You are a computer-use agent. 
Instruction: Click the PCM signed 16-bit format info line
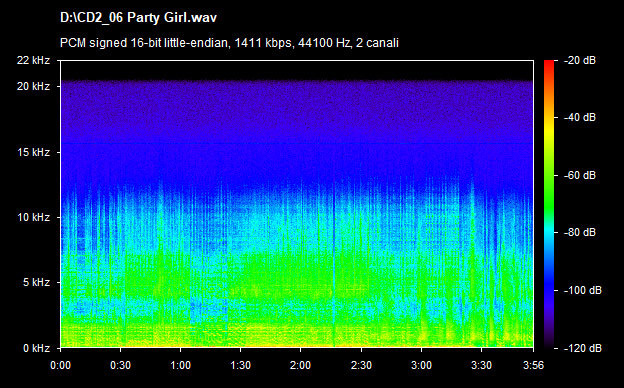(229, 43)
